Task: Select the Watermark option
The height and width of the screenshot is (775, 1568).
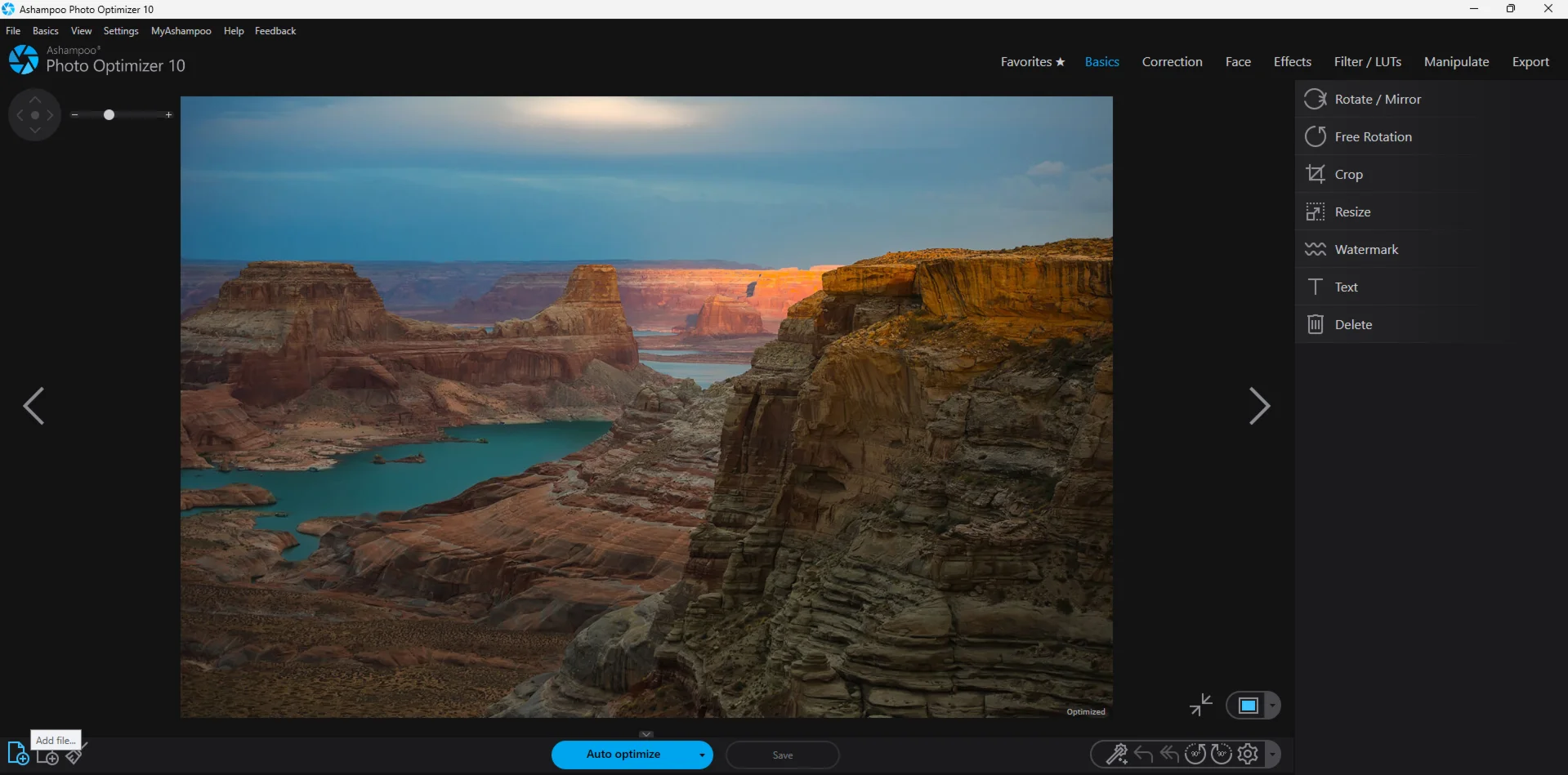Action: pyautogui.click(x=1366, y=250)
